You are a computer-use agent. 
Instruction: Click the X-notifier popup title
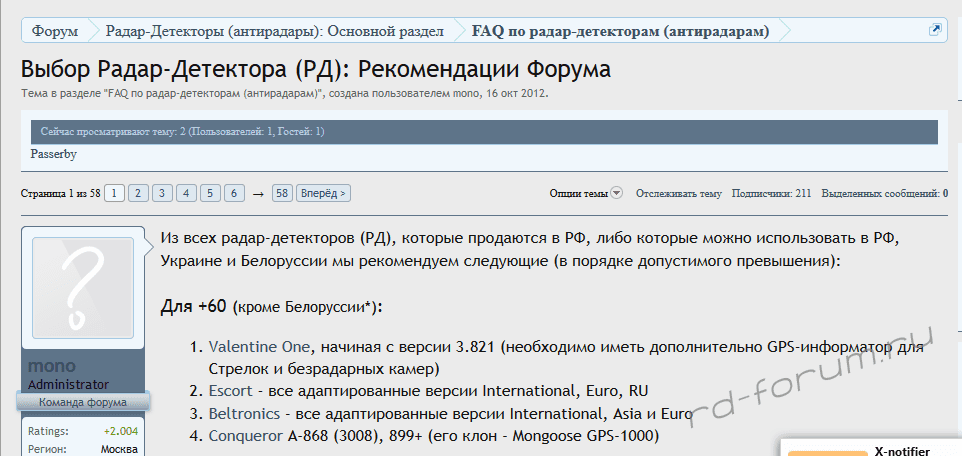[902, 452]
